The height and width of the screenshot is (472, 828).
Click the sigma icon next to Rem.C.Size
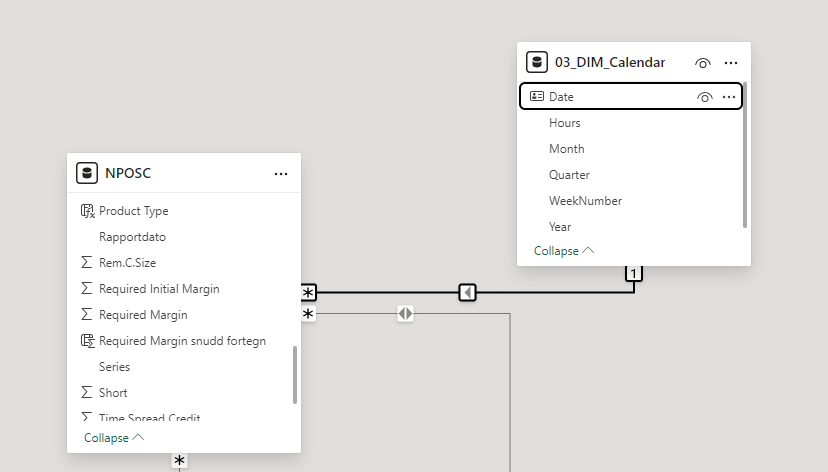point(87,262)
